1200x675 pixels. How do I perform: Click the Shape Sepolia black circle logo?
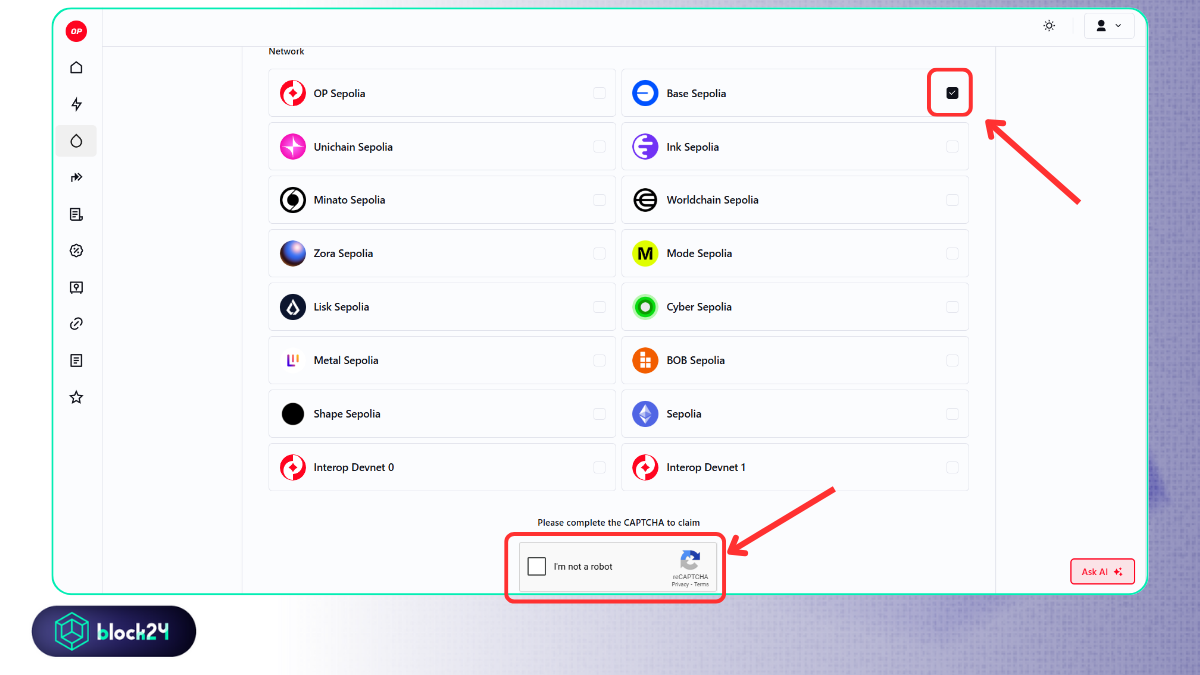pos(293,414)
